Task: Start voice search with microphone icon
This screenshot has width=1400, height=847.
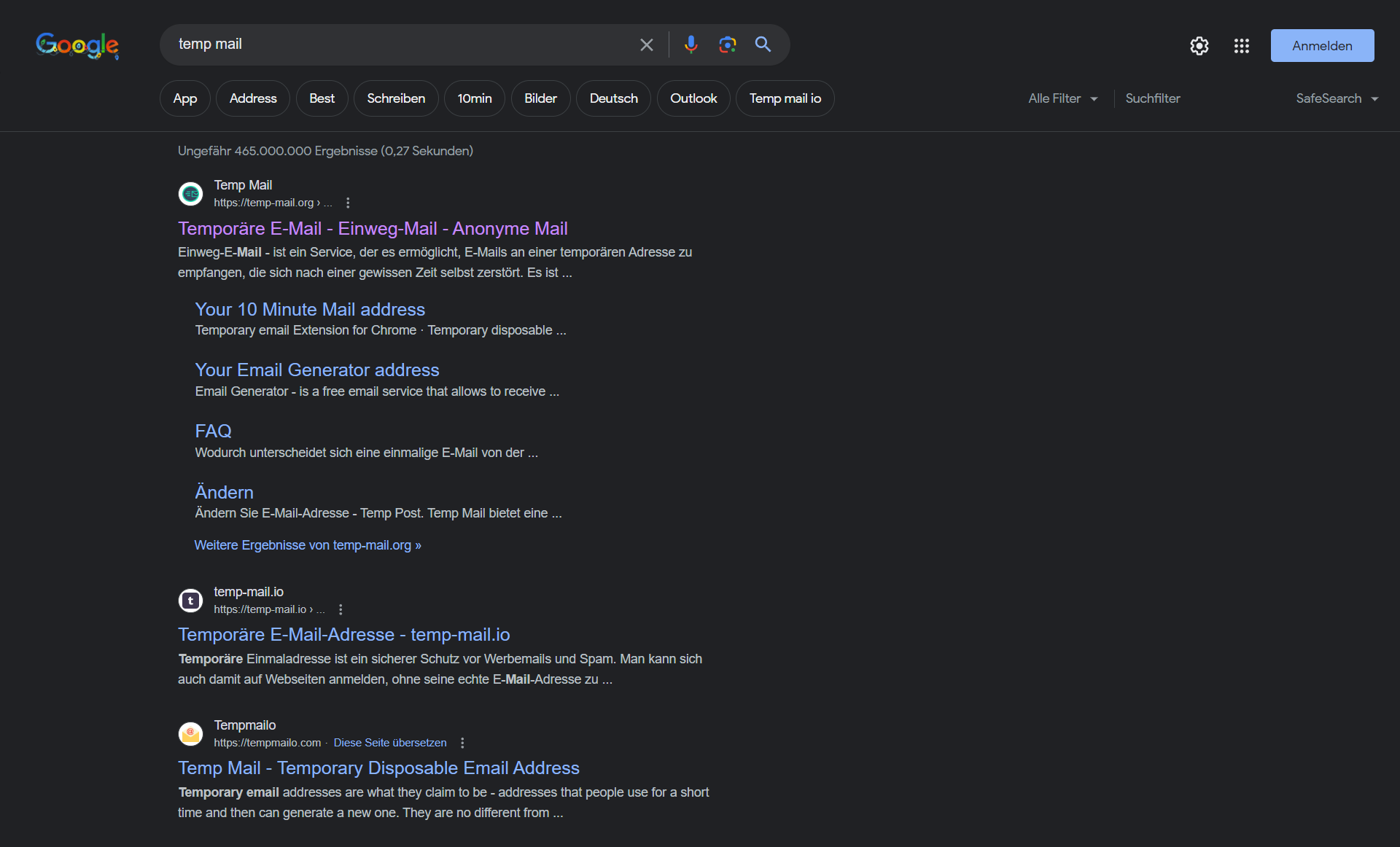Action: tap(691, 44)
